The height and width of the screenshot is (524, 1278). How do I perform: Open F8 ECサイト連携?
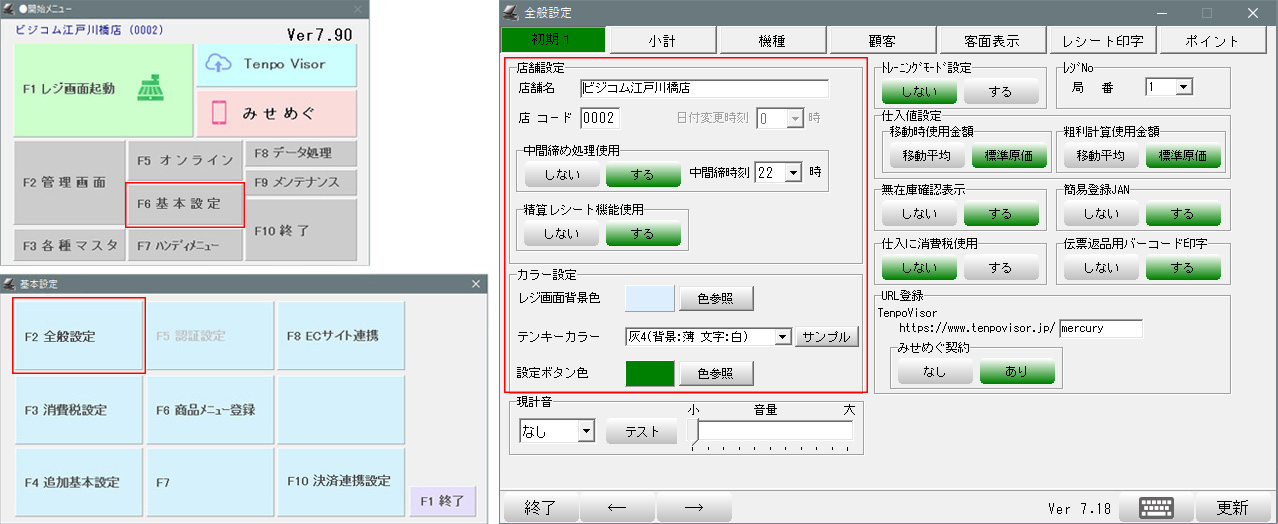coord(340,336)
